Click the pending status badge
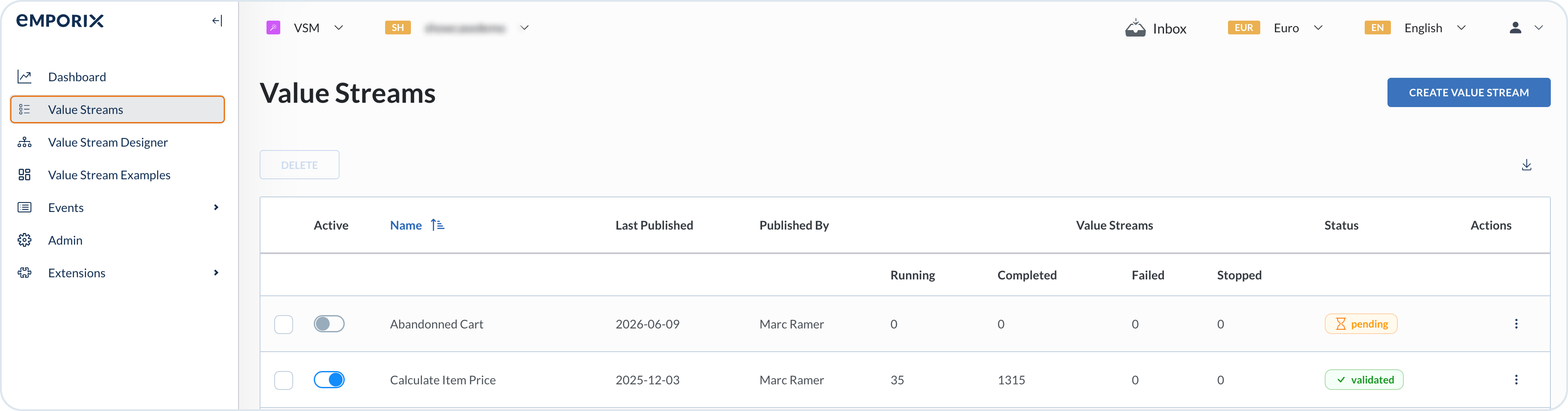 (x=1361, y=324)
